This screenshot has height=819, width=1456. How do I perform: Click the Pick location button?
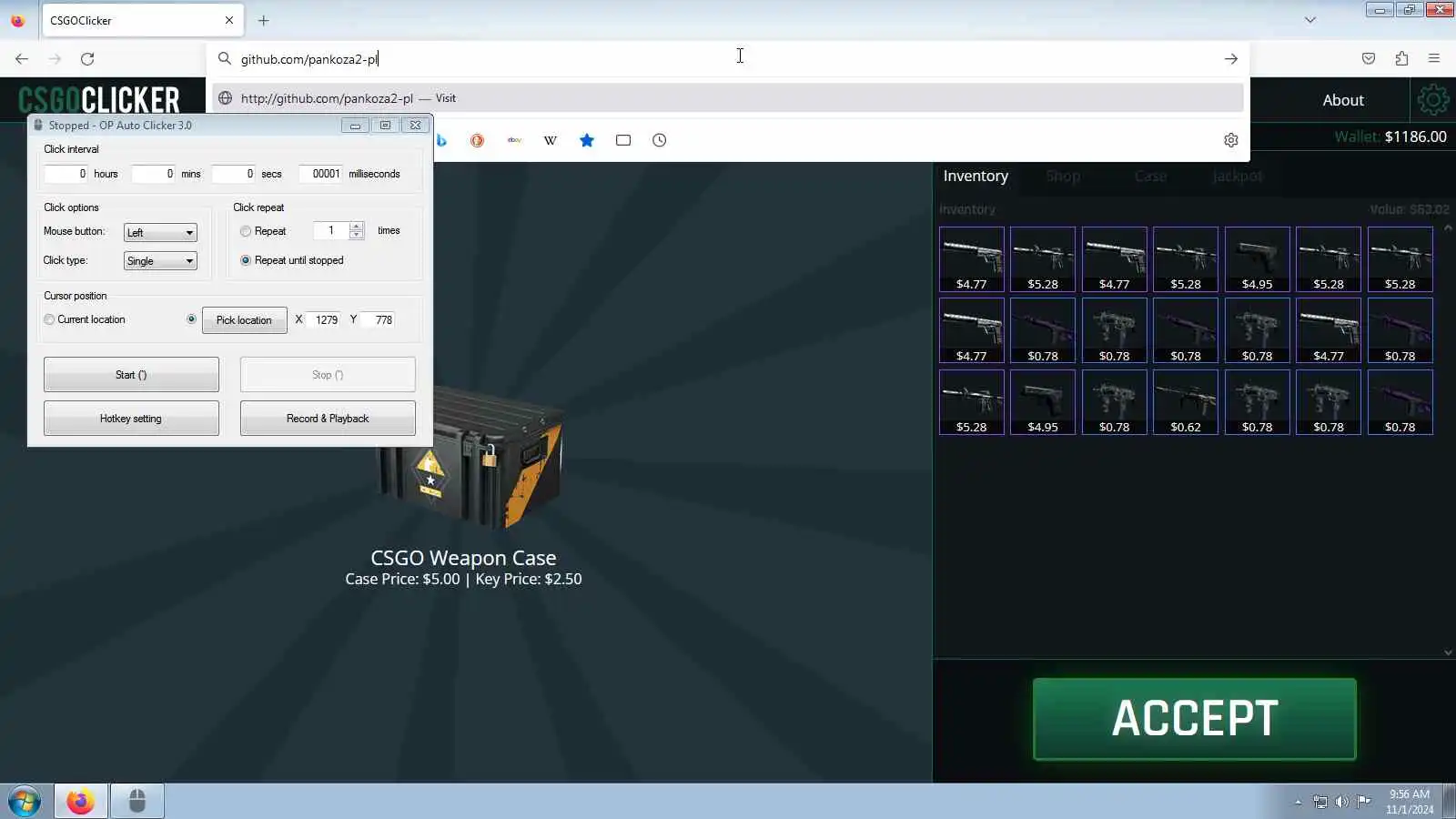click(244, 320)
